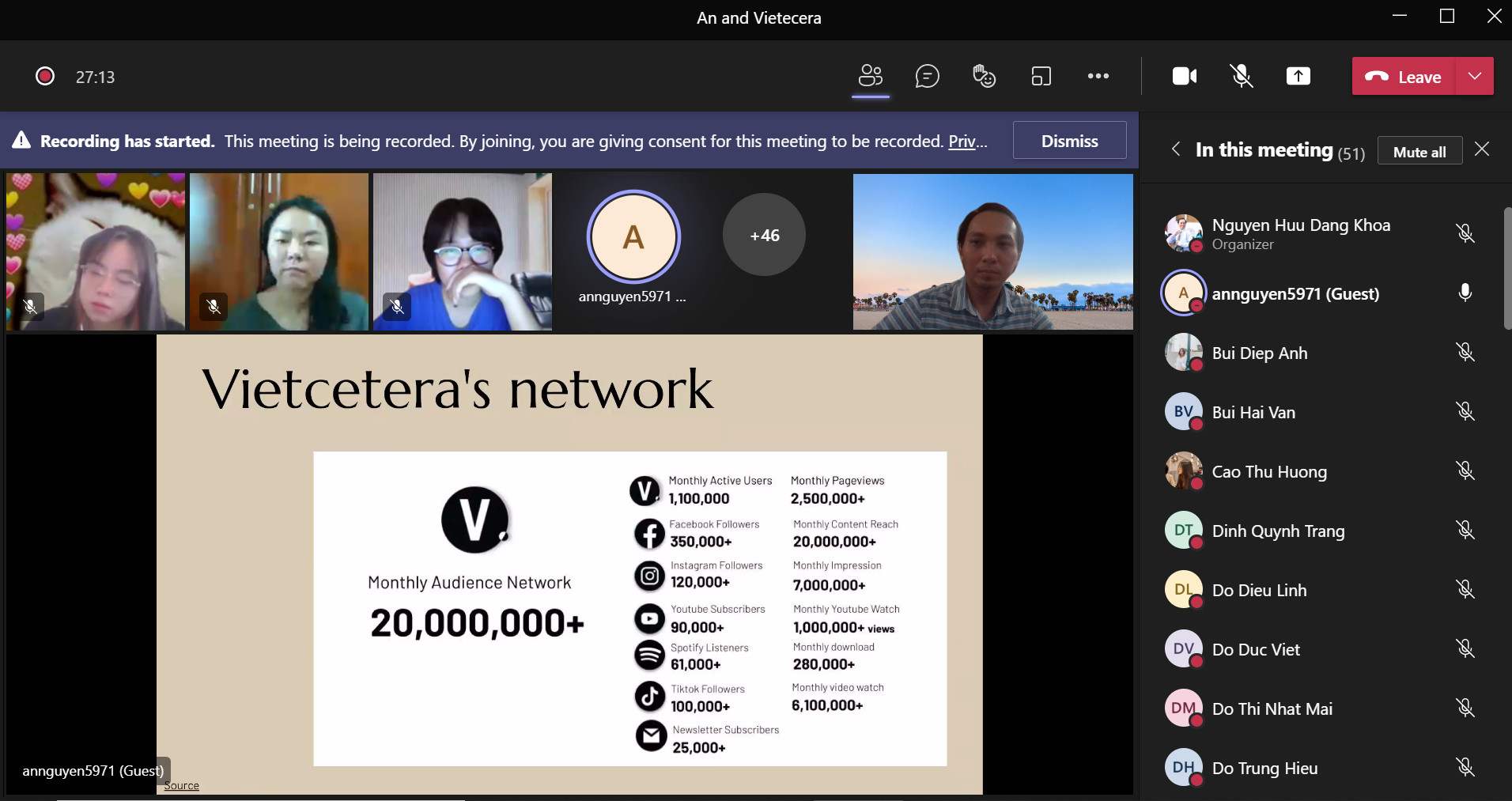Toggle the camera on
Screen dimensions: 1512x801
click(x=1184, y=77)
